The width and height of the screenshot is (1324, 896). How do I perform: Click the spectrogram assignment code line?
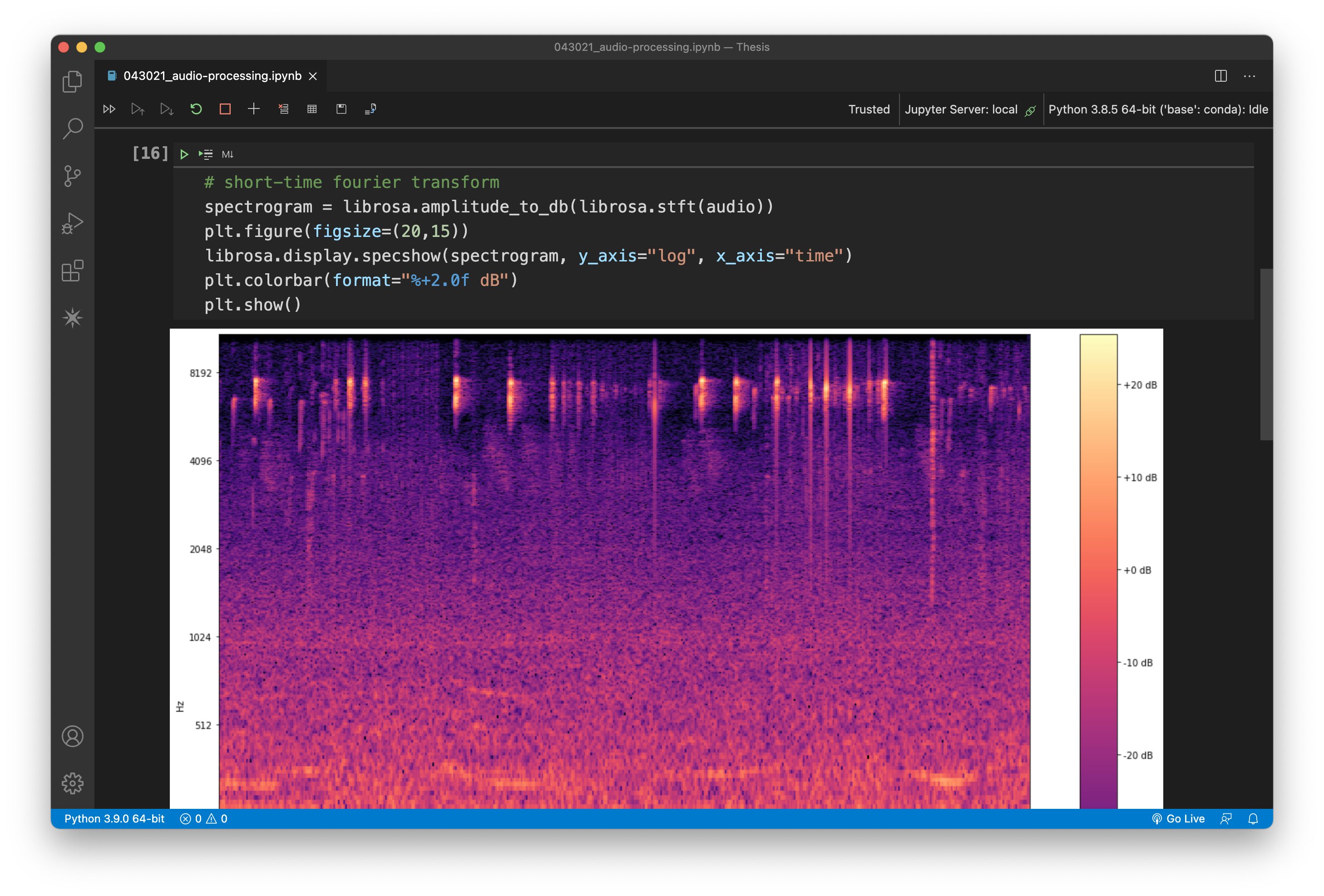tap(489, 207)
